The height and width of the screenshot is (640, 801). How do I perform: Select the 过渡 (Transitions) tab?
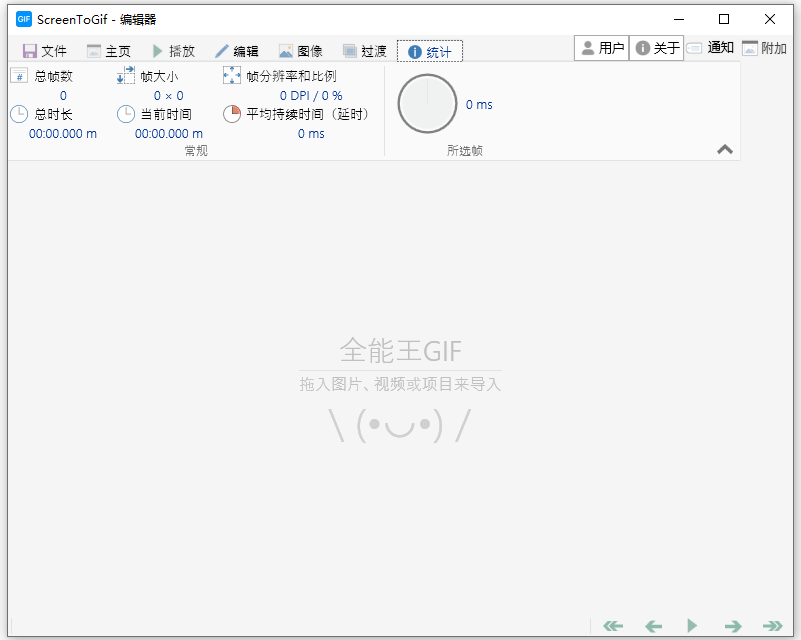tap(365, 51)
